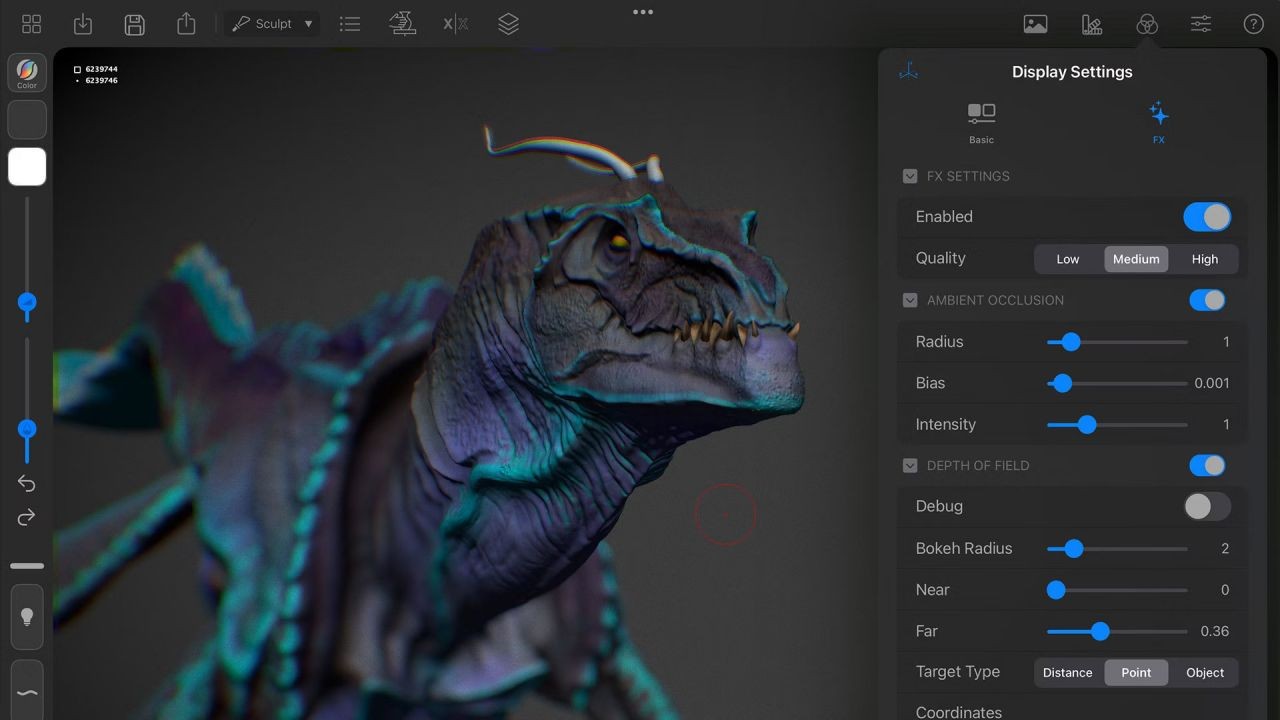
Task: Open the post-process FX icon
Action: pos(1147,23)
